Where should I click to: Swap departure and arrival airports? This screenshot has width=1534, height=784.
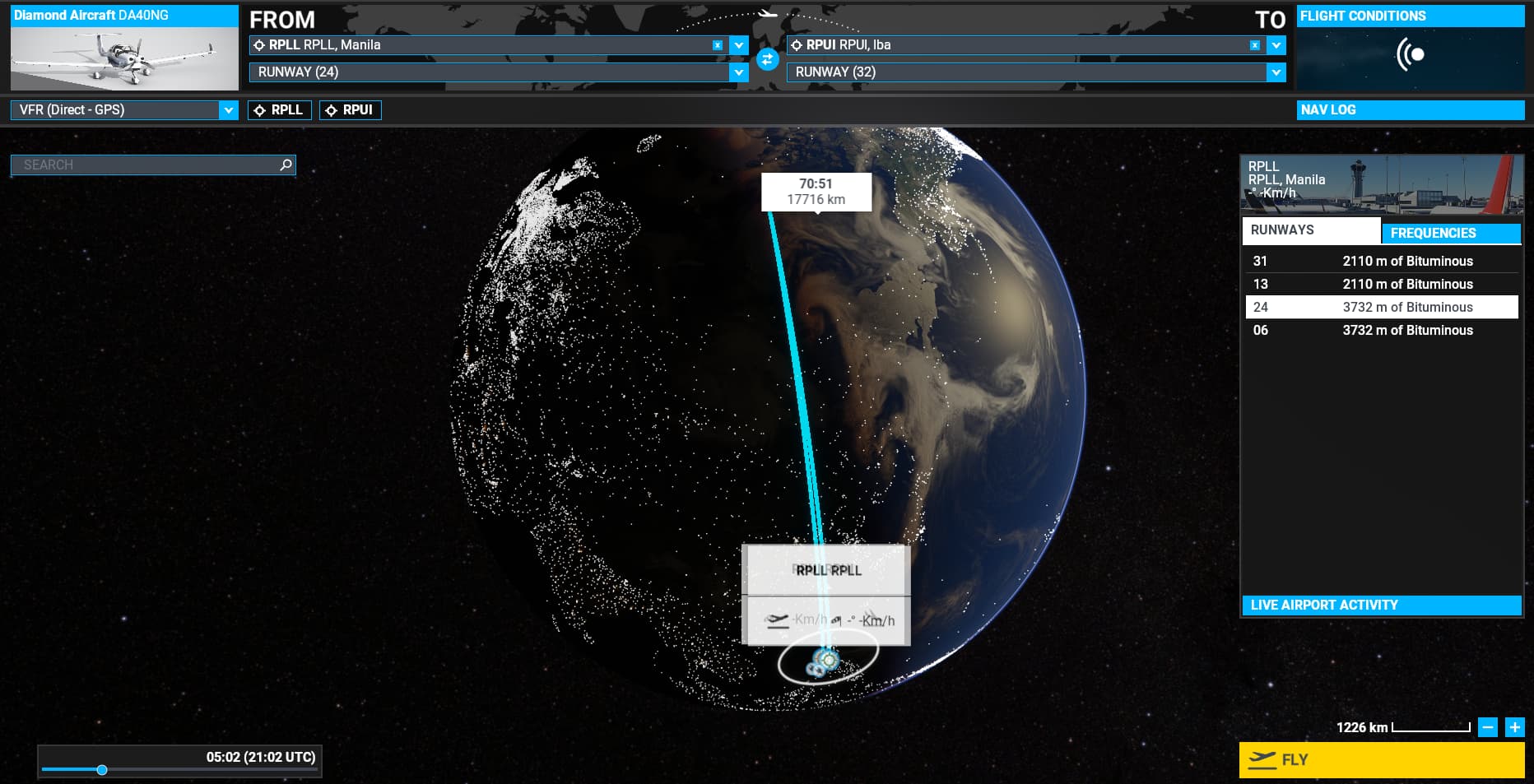(767, 58)
